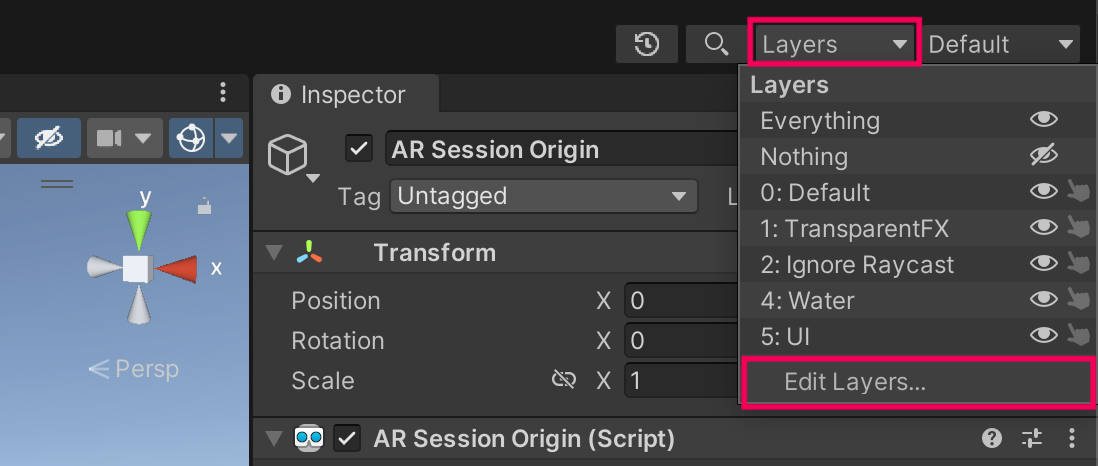The image size is (1098, 466).
Task: Hide the TransparentFX layer visibility eye
Action: [1044, 228]
